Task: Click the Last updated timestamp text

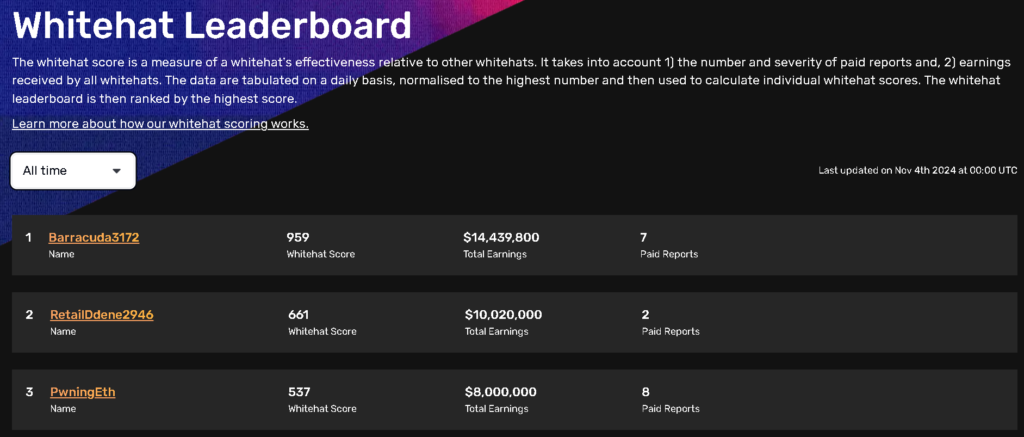Action: click(x=917, y=171)
